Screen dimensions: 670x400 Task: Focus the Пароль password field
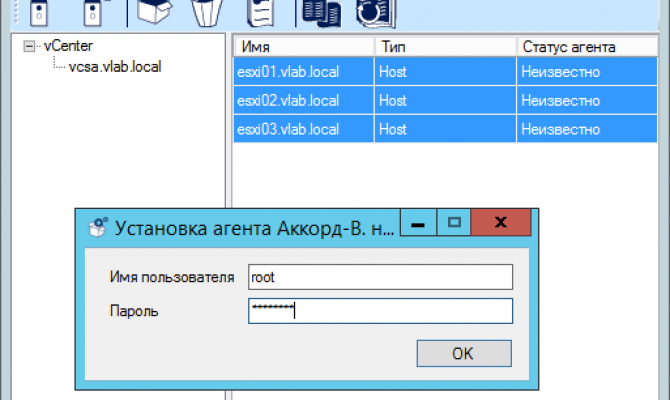pos(380,311)
